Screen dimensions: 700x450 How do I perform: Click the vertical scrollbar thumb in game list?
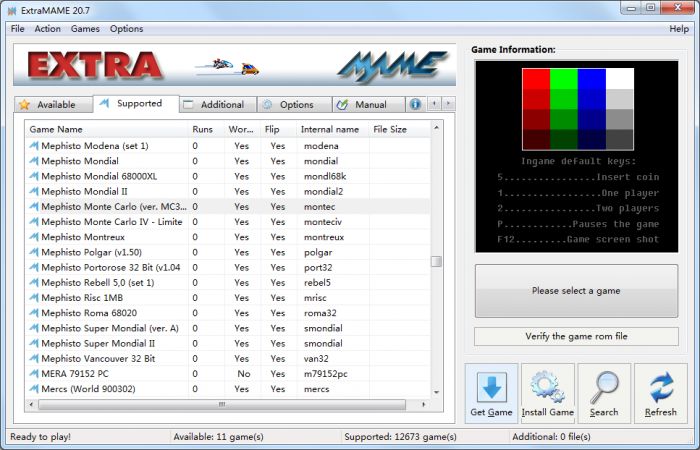tap(436, 261)
